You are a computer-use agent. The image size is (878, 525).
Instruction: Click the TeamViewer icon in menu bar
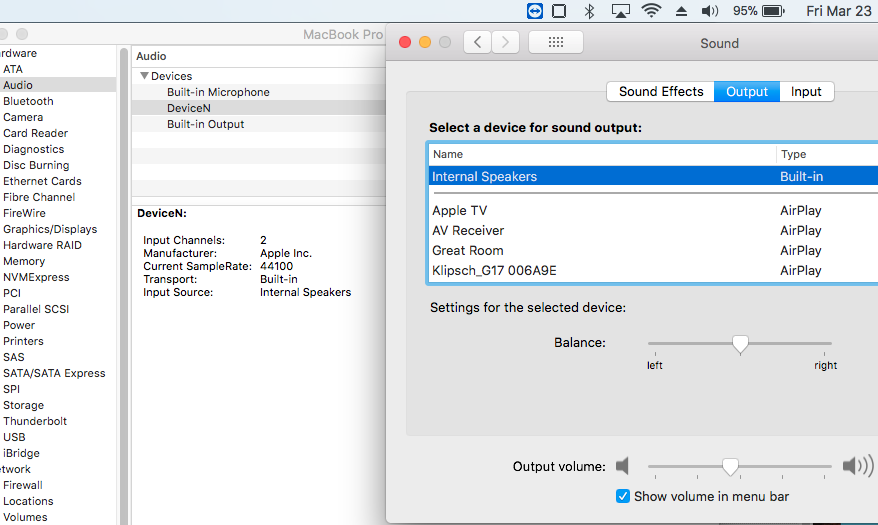[x=535, y=11]
